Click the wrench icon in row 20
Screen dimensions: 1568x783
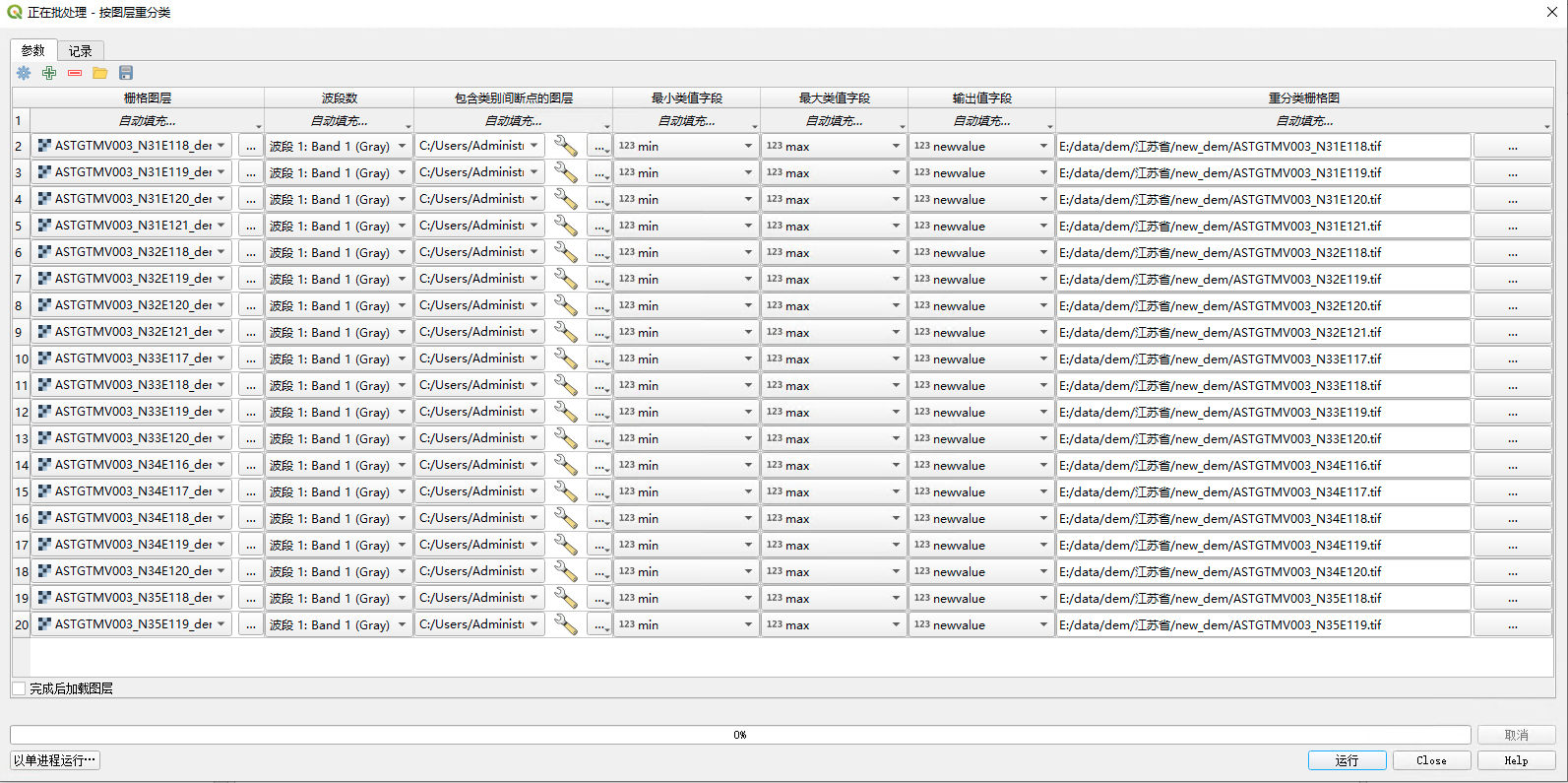566,624
